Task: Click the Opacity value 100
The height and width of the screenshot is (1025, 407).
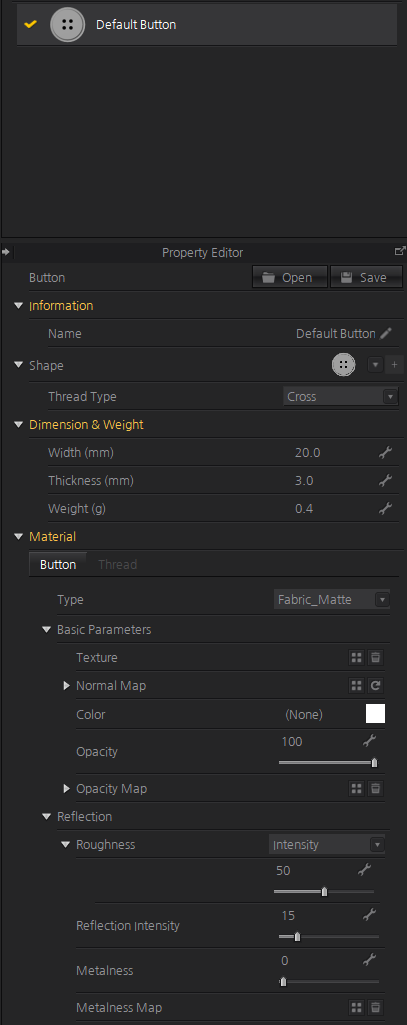Action: pyautogui.click(x=292, y=741)
